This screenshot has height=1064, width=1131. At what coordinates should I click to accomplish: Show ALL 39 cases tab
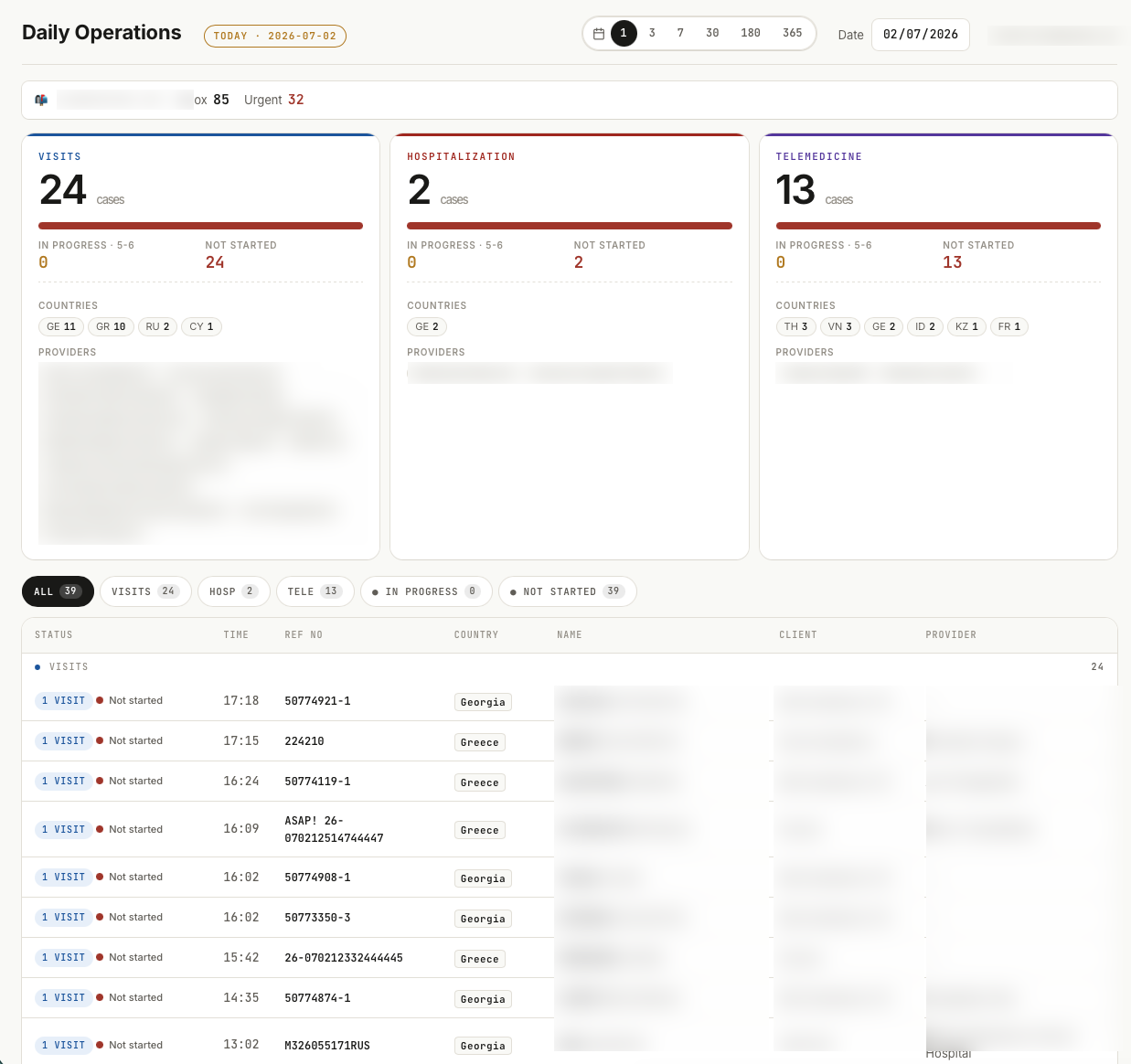[x=58, y=591]
